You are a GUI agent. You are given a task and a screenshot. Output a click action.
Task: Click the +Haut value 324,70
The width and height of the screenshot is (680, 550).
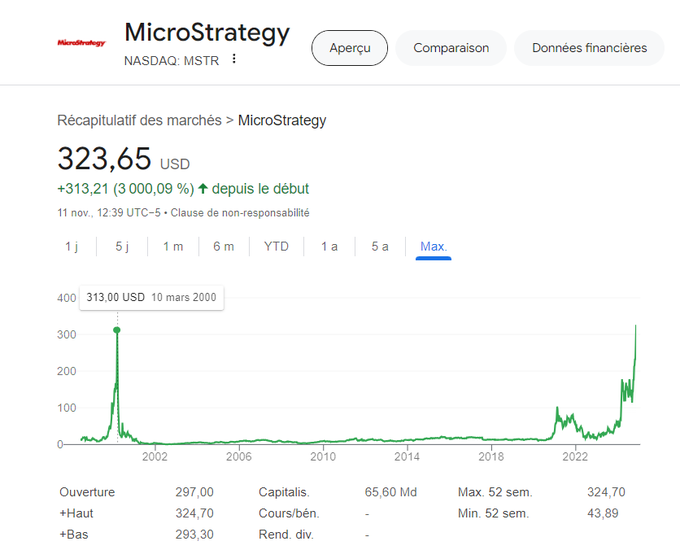click(x=194, y=514)
